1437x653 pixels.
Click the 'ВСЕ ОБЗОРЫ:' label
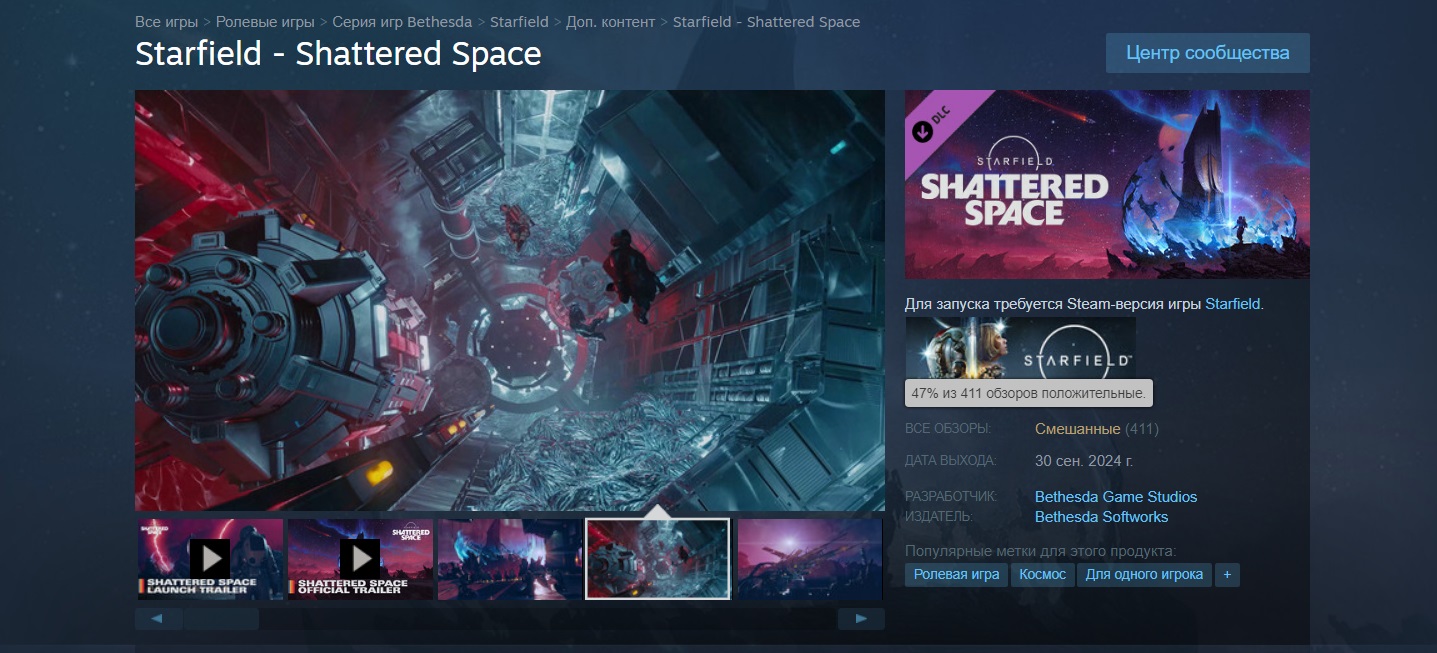pos(947,429)
